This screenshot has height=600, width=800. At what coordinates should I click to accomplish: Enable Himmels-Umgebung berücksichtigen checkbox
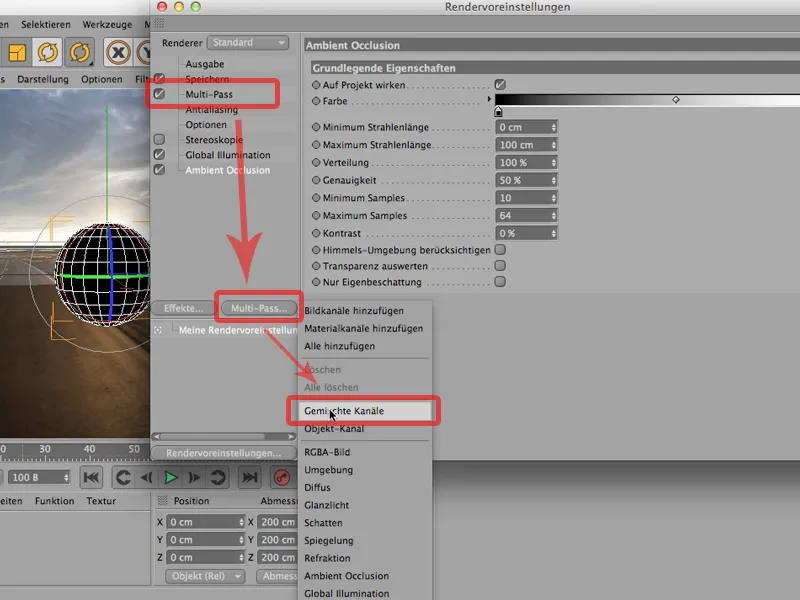click(500, 249)
